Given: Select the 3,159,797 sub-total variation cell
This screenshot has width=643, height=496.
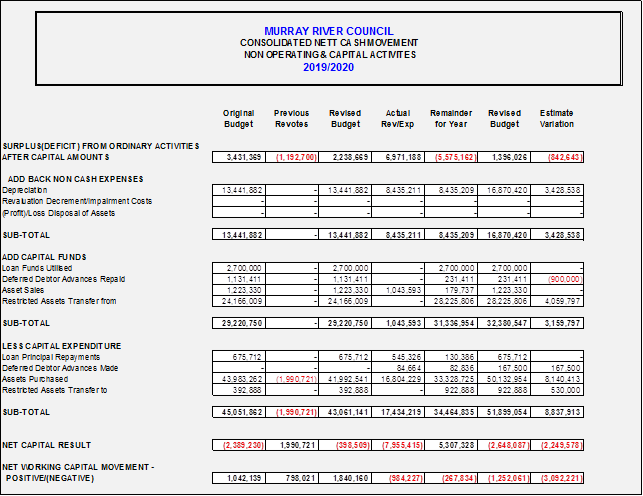Looking at the screenshot, I should tap(557, 323).
